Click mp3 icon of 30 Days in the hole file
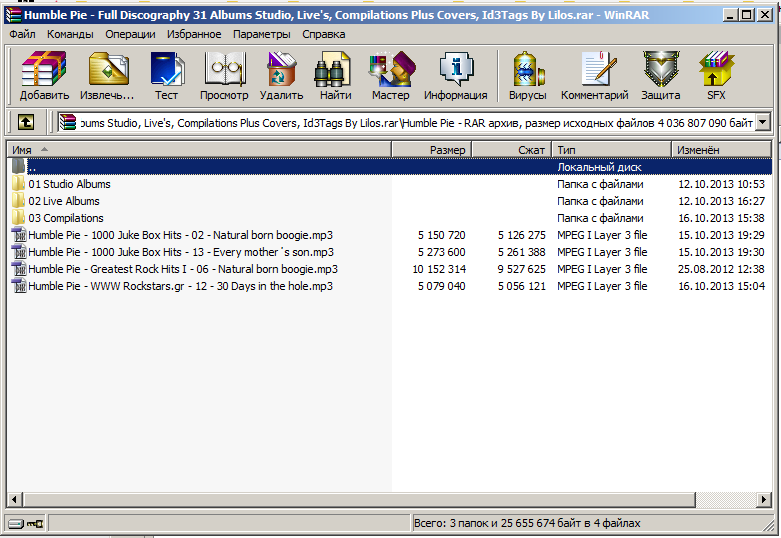The width and height of the screenshot is (781, 538). point(19,286)
